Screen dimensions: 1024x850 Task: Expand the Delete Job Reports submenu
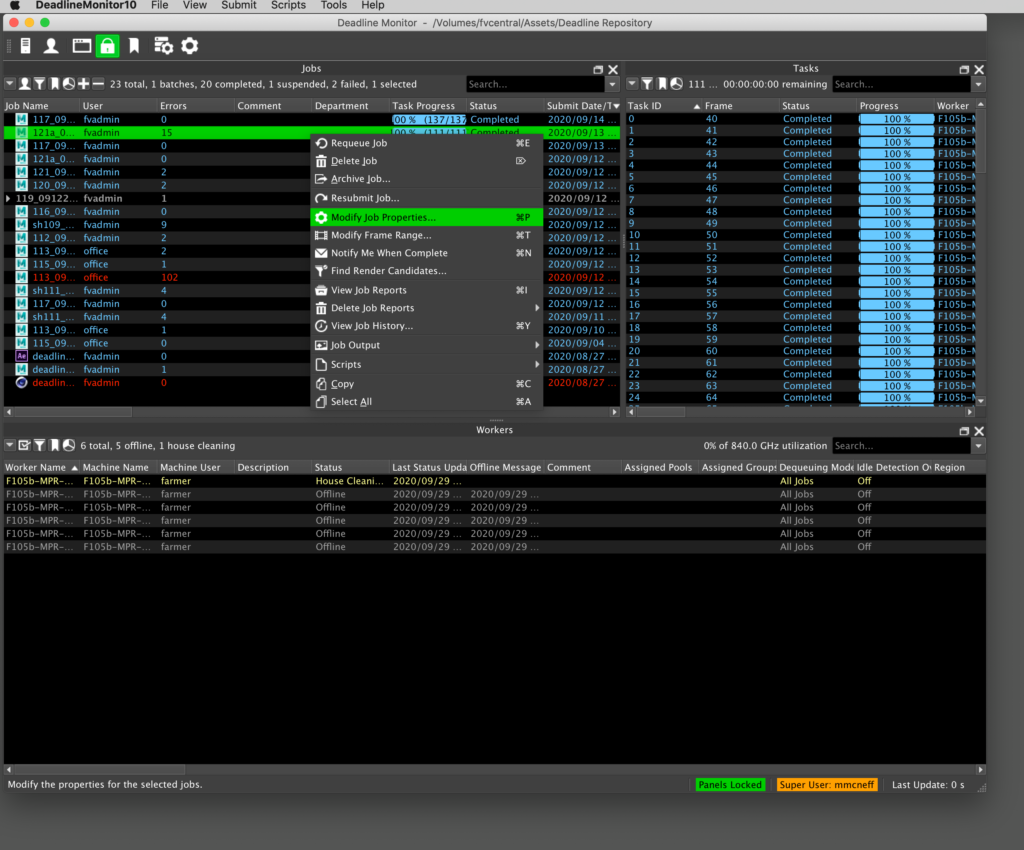pos(427,308)
